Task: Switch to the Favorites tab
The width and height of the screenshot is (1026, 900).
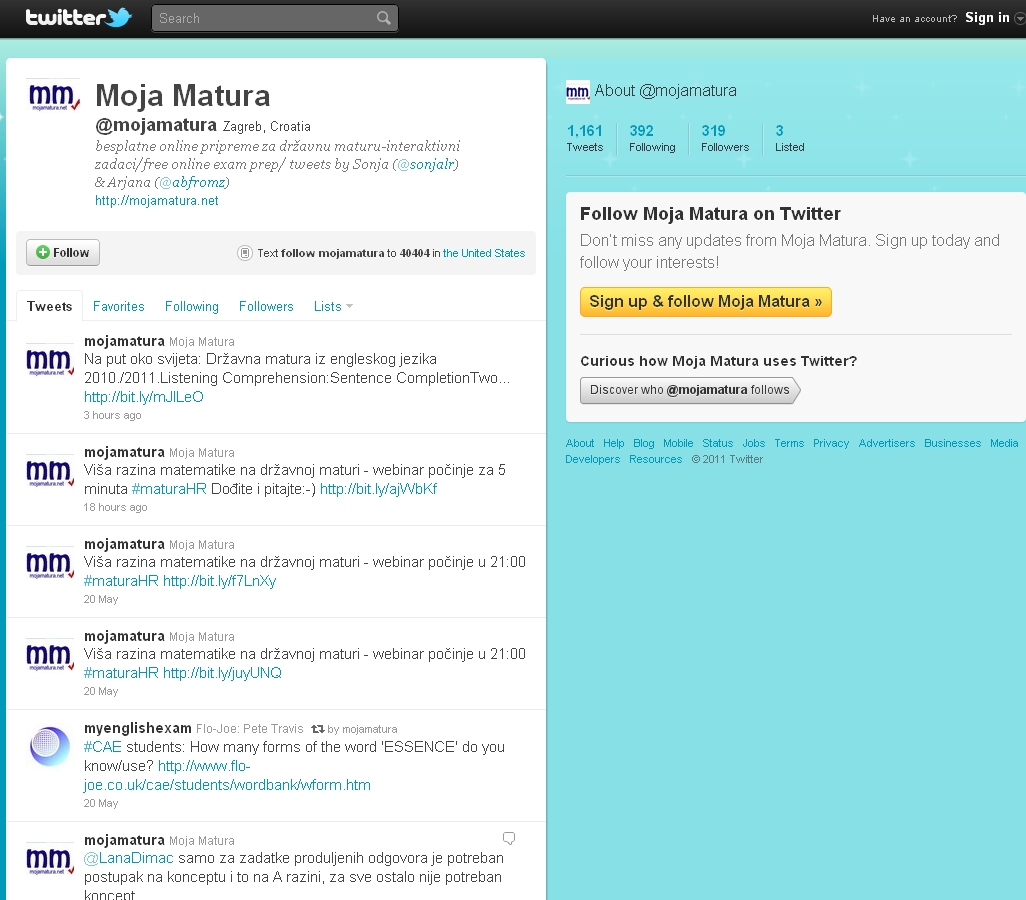Action: [x=118, y=307]
